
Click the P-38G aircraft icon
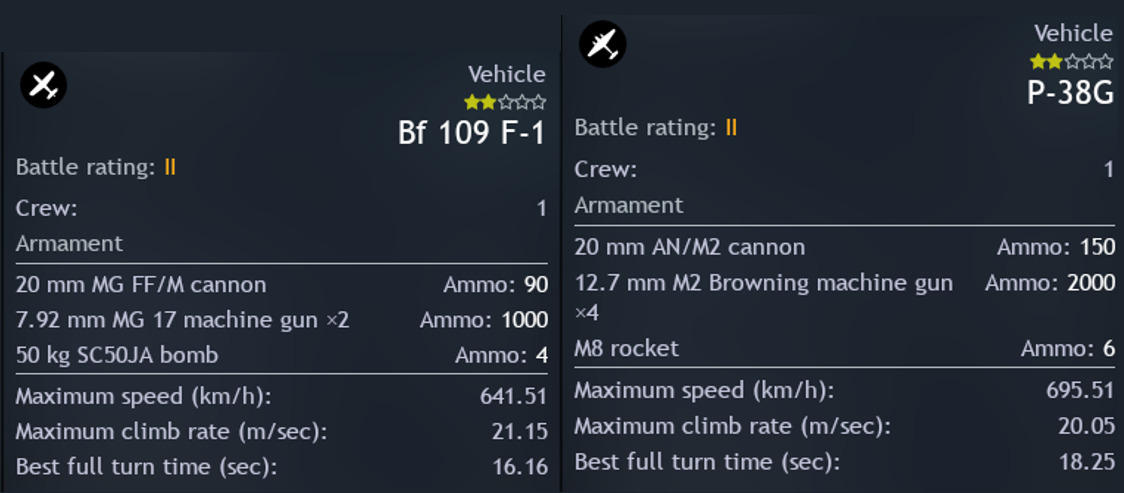point(602,45)
